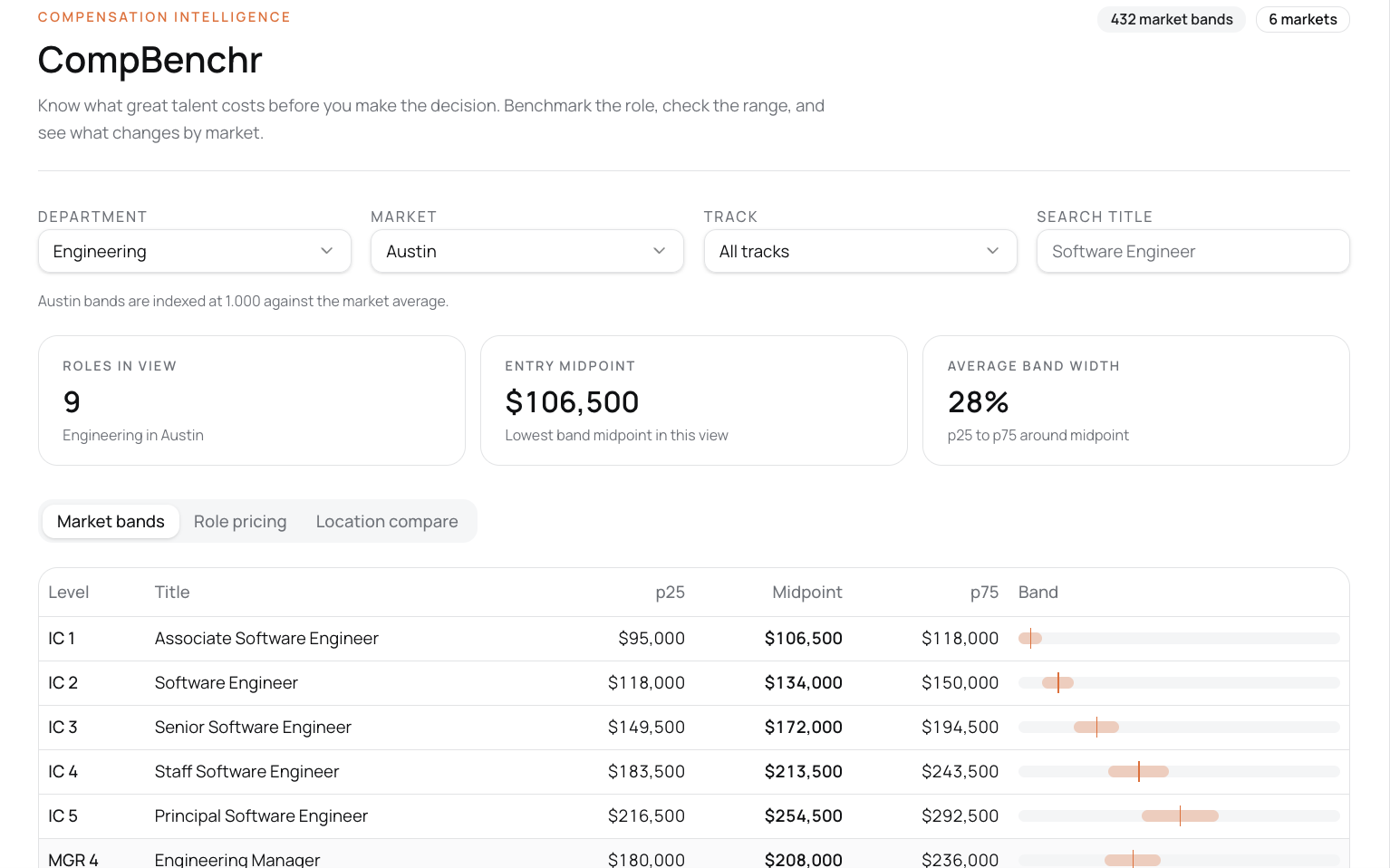Screen dimensions: 1390x868
Task: Open the Track dropdown showing All tracks
Action: [x=861, y=251]
